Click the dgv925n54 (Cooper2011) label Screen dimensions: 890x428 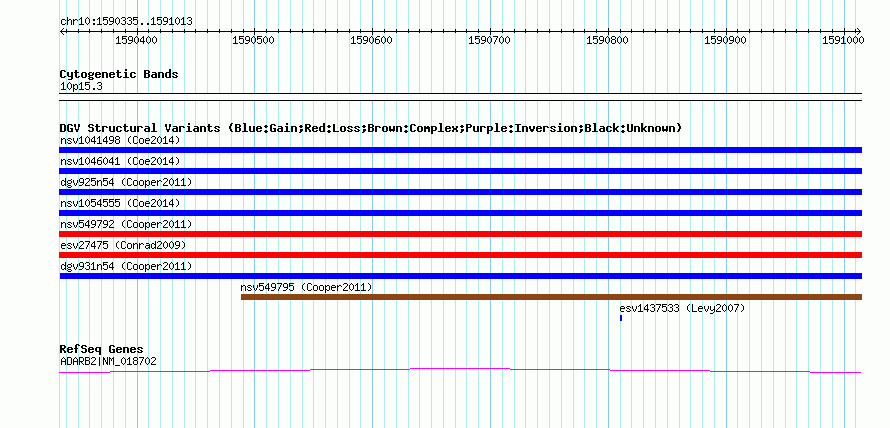pos(126,182)
